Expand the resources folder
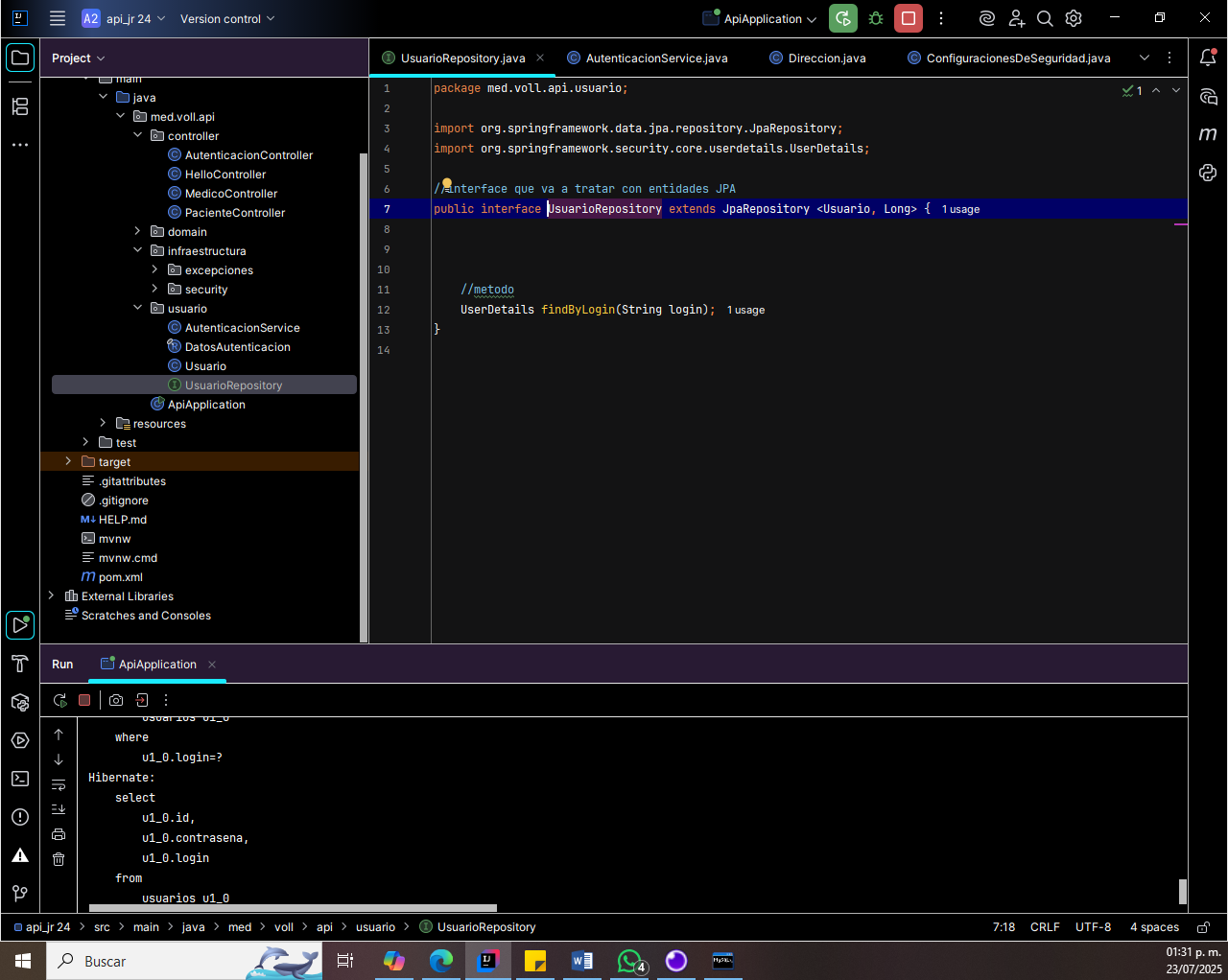 (x=104, y=423)
